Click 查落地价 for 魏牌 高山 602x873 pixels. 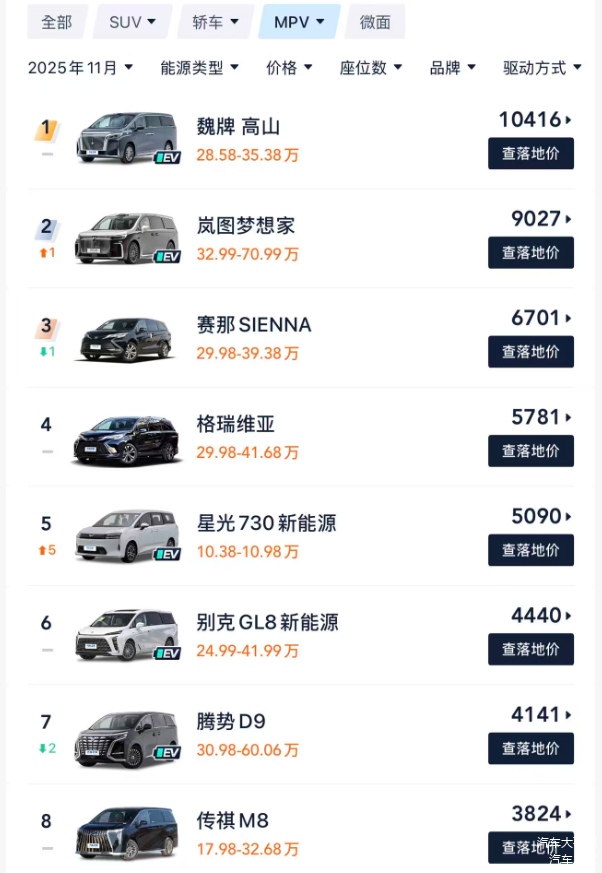[531, 154]
